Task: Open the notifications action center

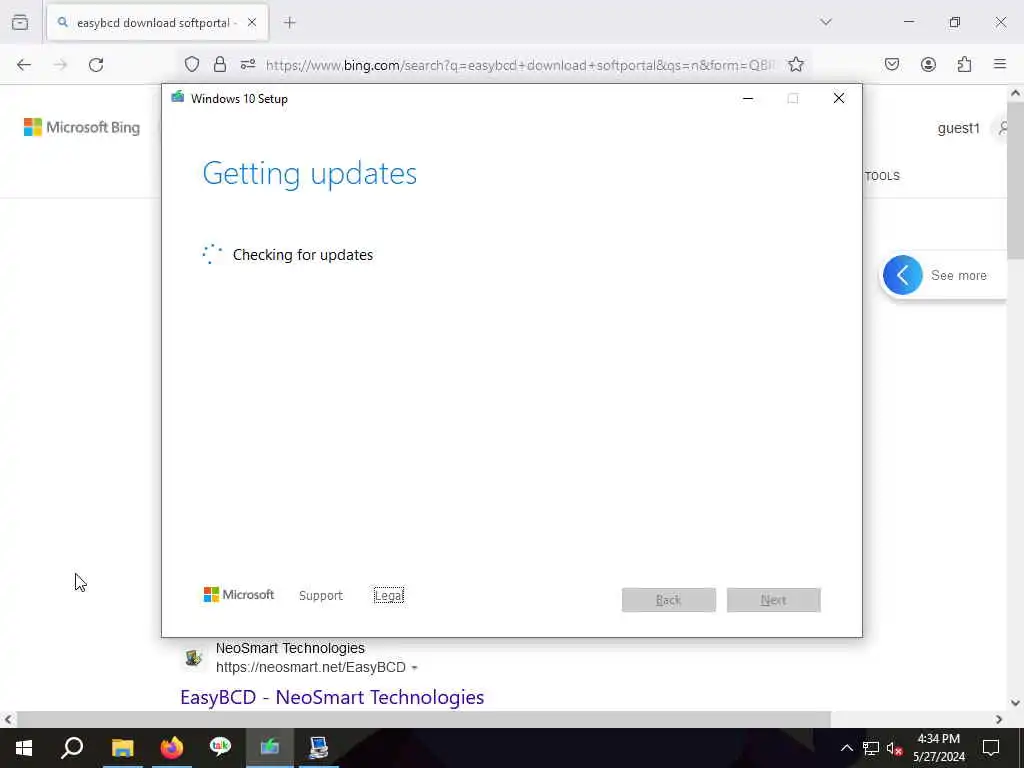Action: (x=991, y=748)
